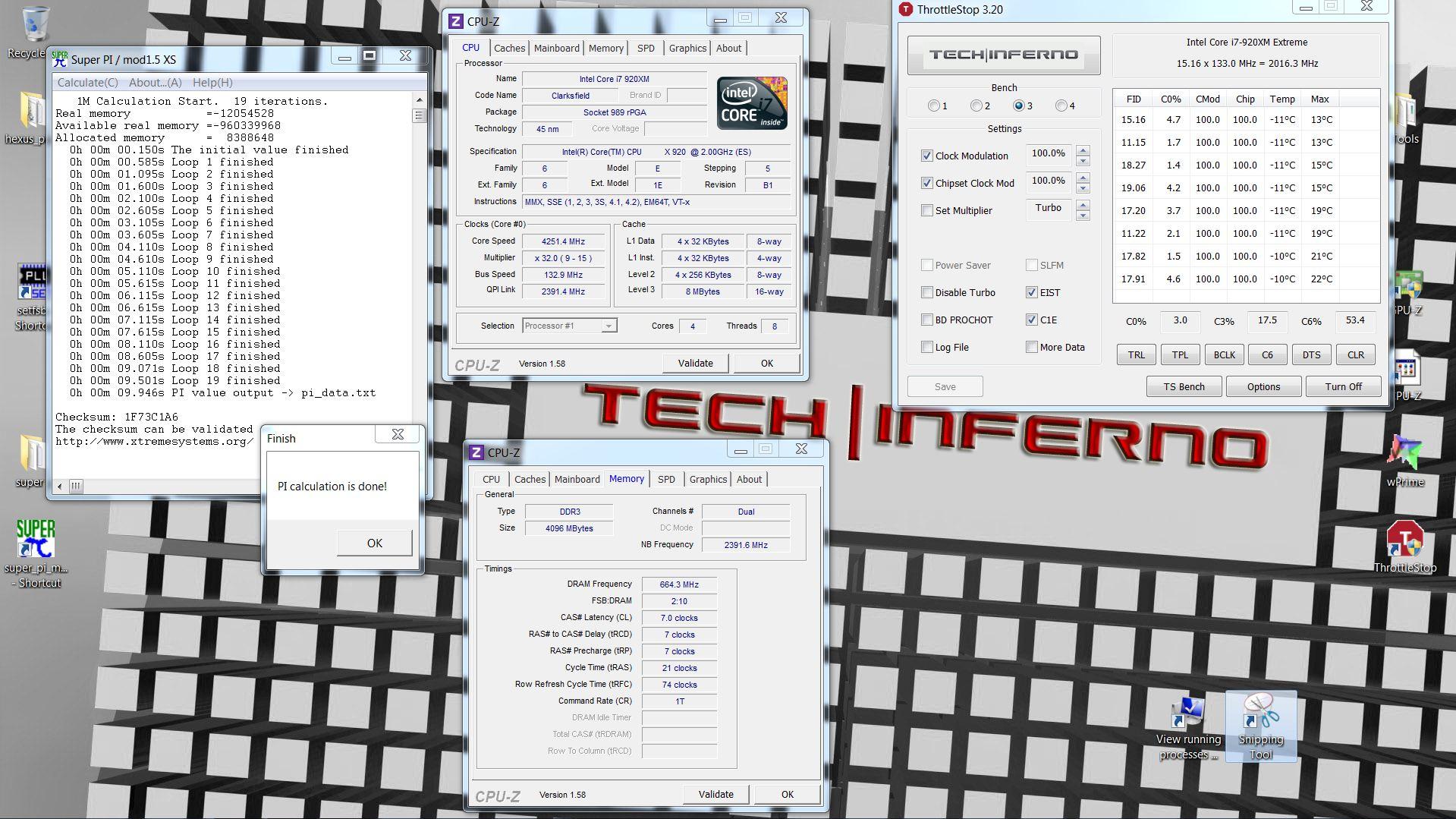Switch to Mainboard tab in top CPU-Z
The image size is (1456, 819).
[x=556, y=48]
